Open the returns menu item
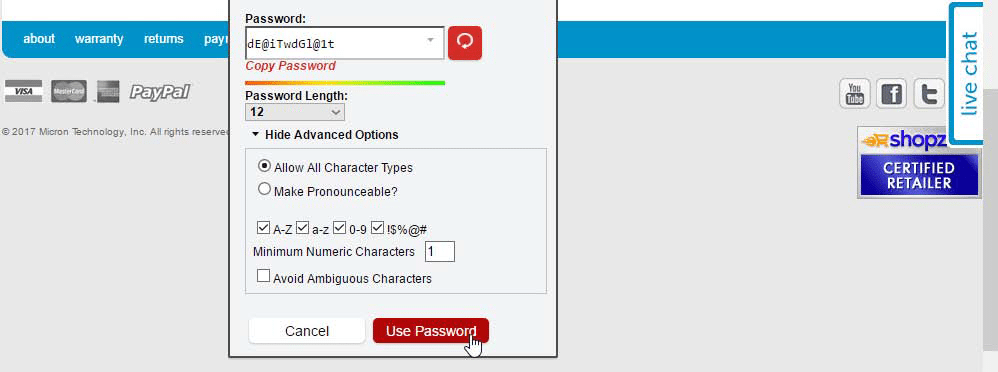This screenshot has height=372, width=998. coord(164,39)
